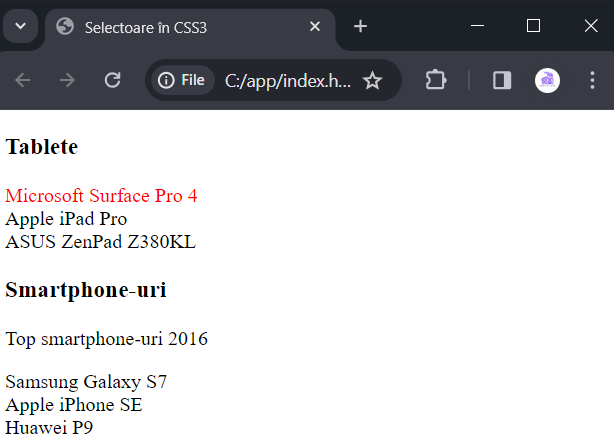
Task: Open Chrome three-dot menu
Action: tap(592, 81)
